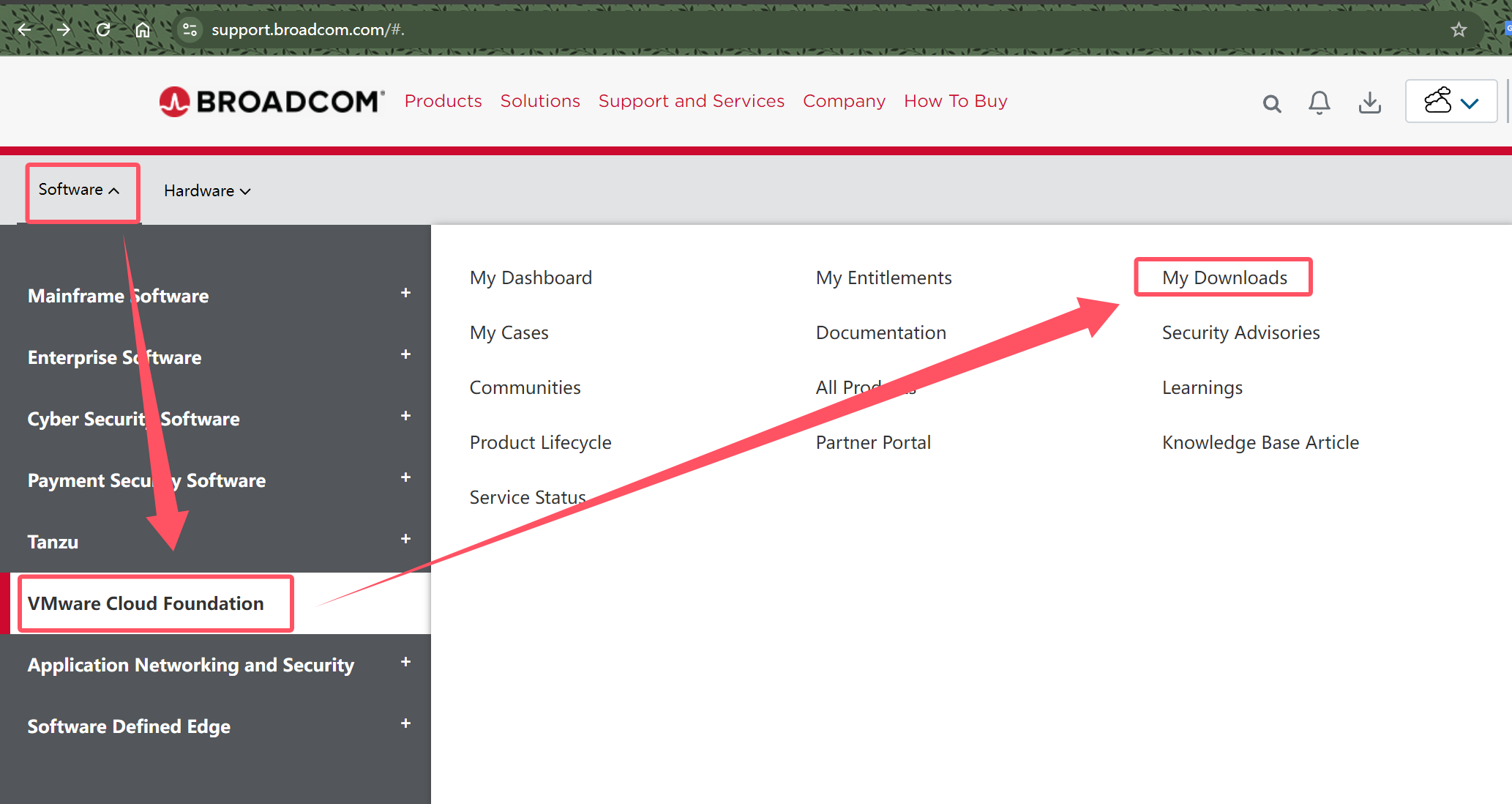Click the Broadcom logo
Image resolution: width=1512 pixels, height=804 pixels.
point(272,101)
